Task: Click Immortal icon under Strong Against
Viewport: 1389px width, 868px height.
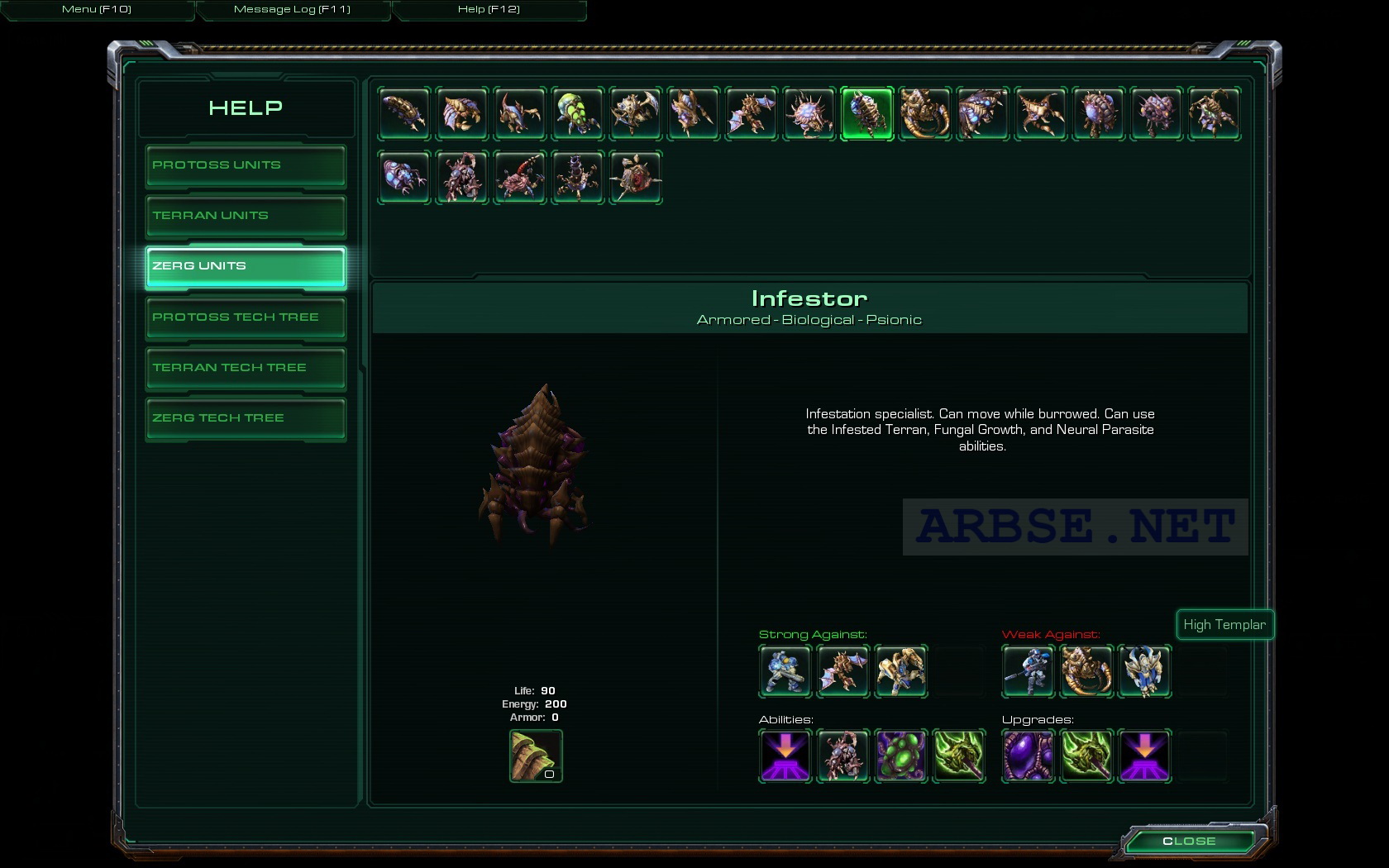Action: click(x=900, y=671)
